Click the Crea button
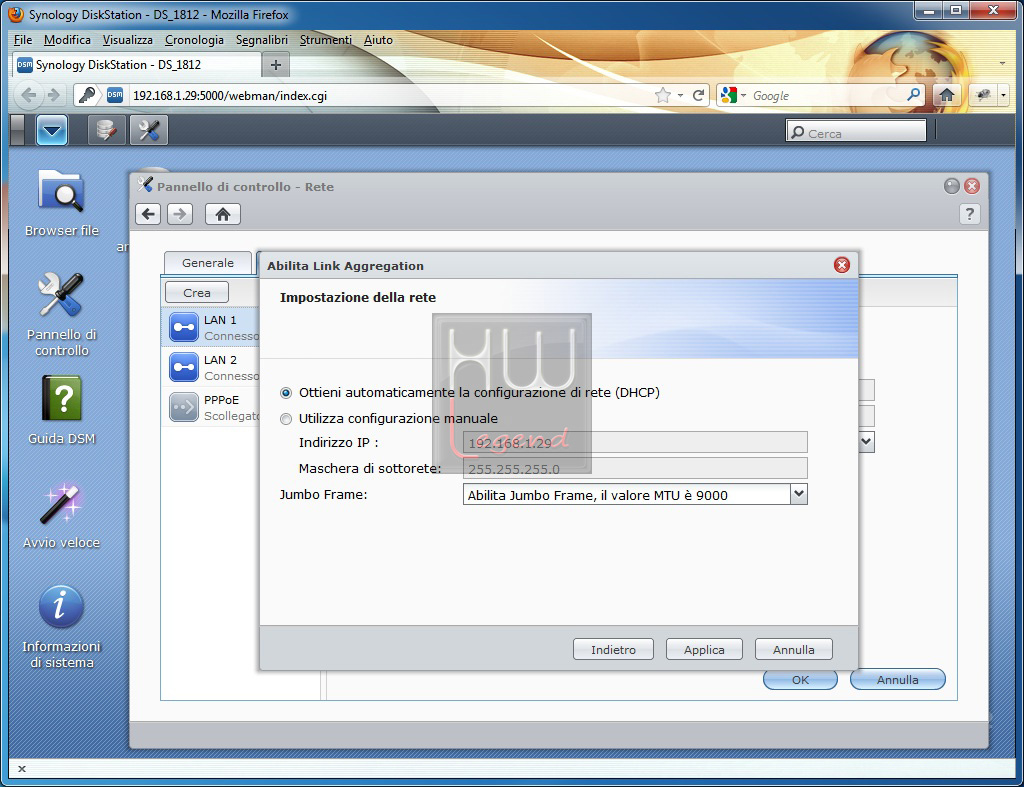The image size is (1024, 787). 197,292
